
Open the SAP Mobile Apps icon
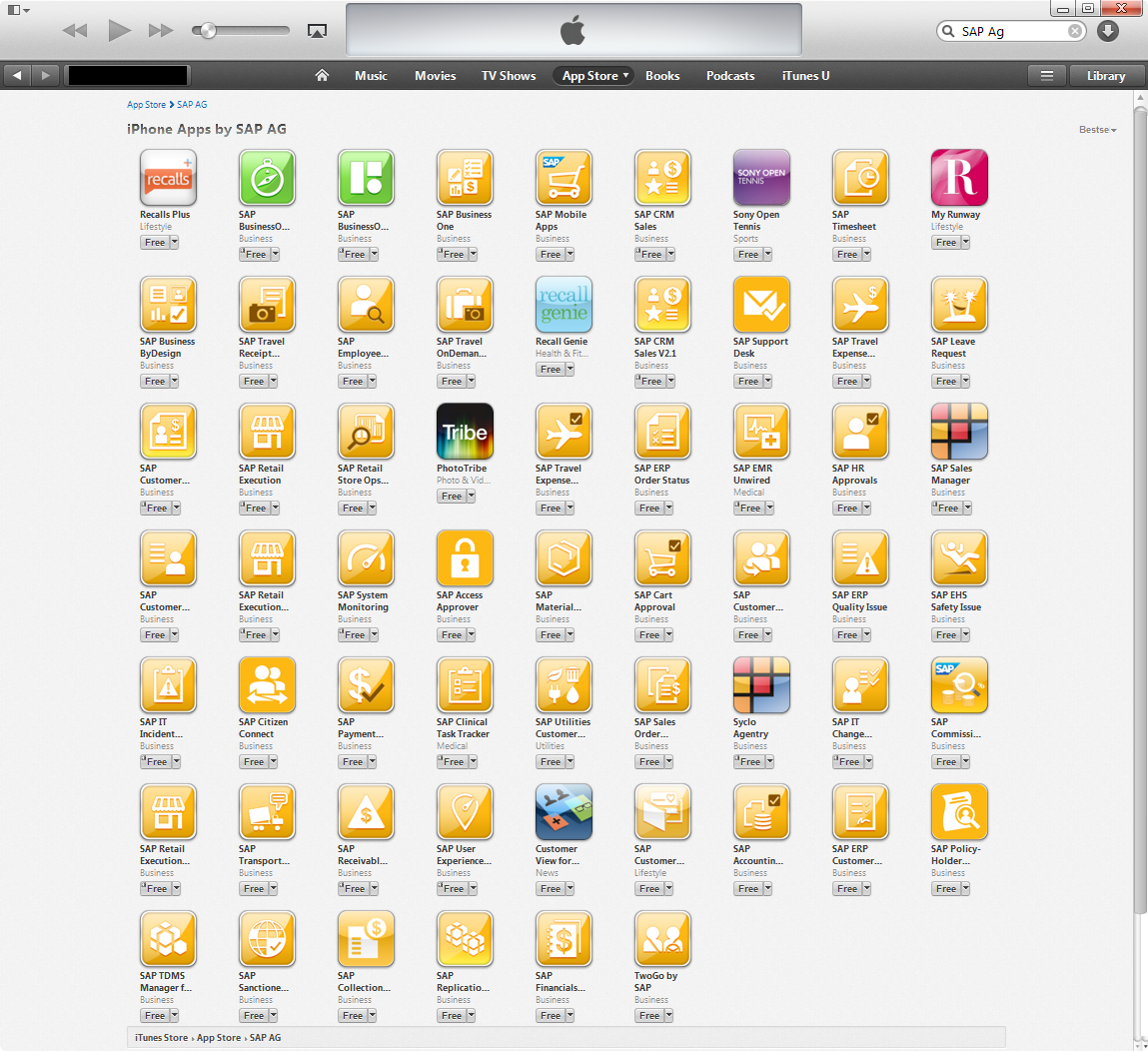coord(564,177)
